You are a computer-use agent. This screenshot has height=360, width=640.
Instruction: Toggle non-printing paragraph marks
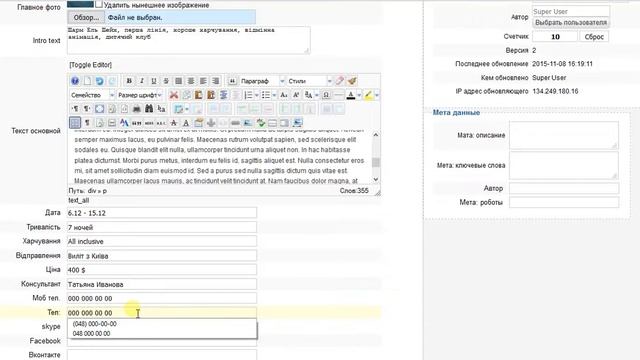point(87,122)
